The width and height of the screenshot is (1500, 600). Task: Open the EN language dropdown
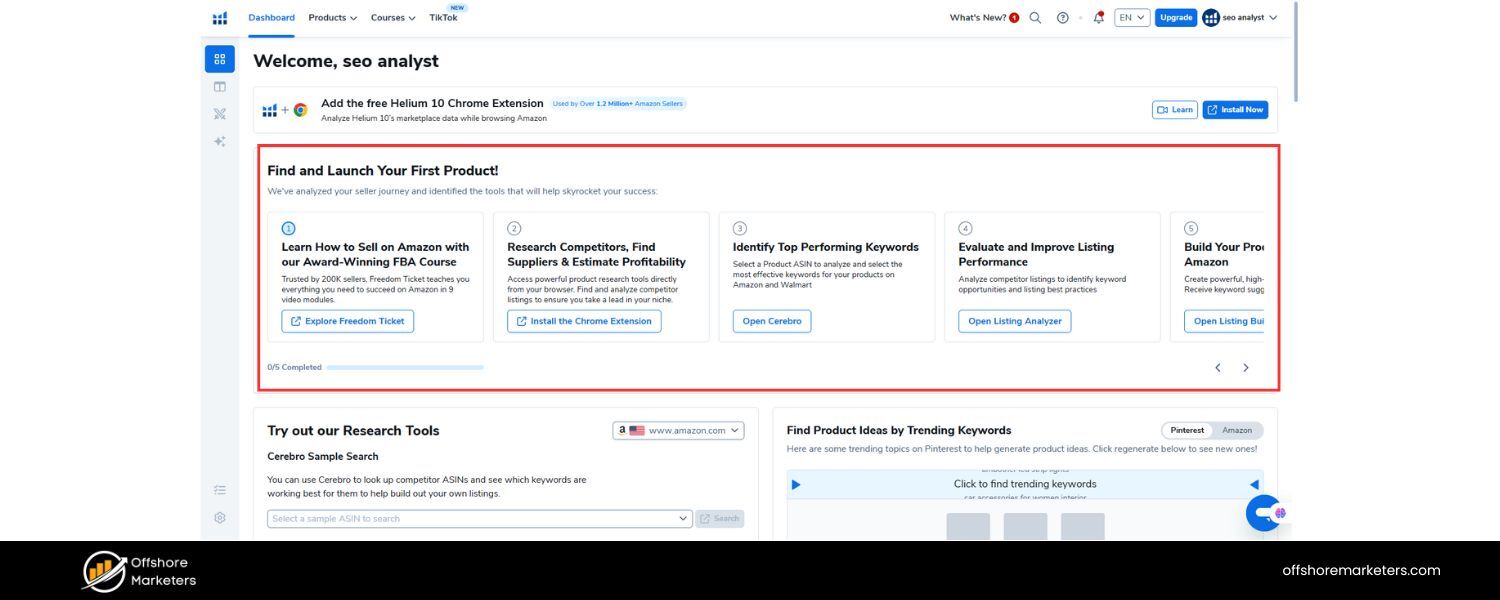(1131, 17)
